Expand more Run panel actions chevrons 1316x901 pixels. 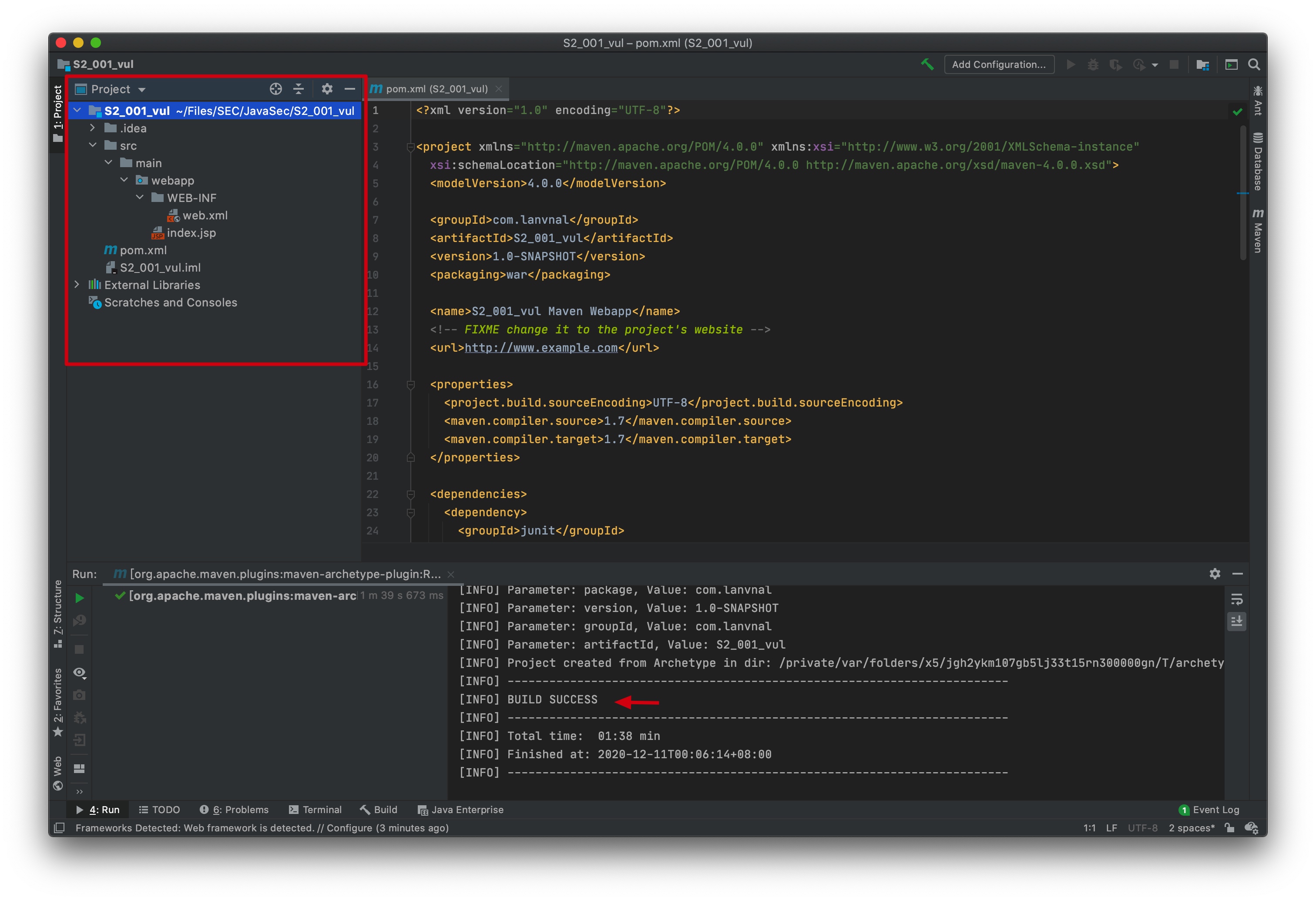[79, 792]
